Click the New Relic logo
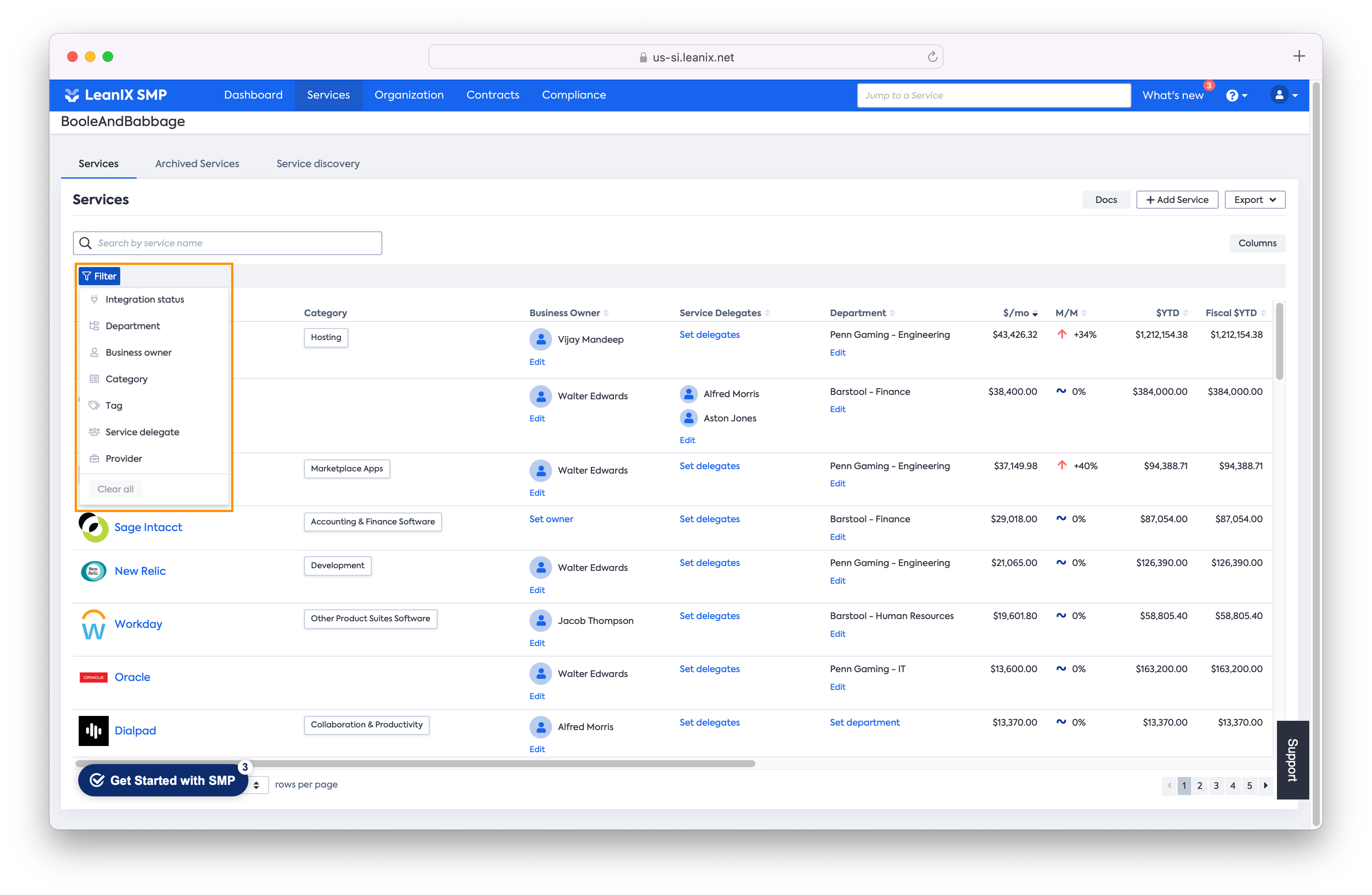This screenshot has width=1372, height=895. point(93,571)
